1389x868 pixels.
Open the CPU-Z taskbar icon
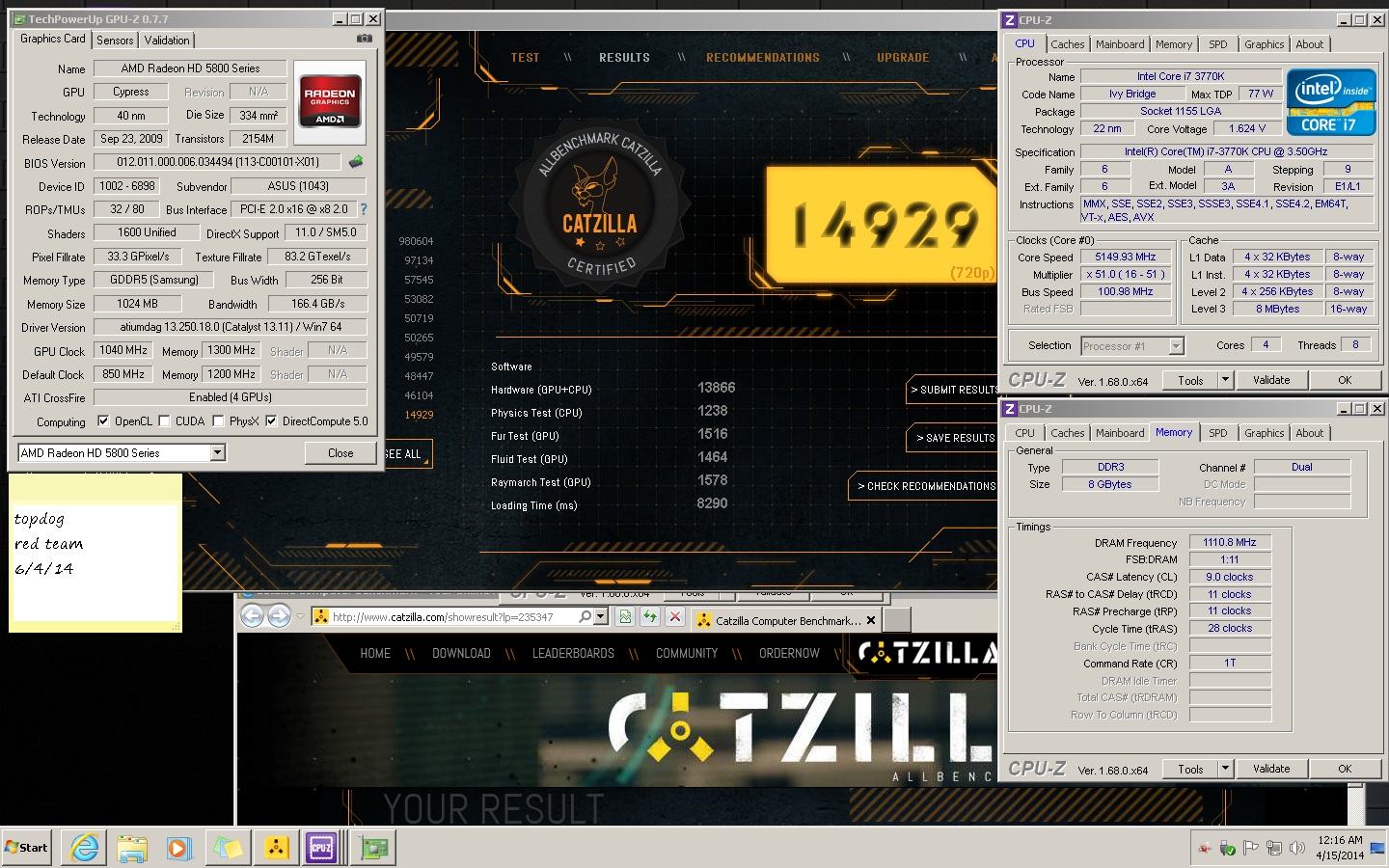point(322,848)
